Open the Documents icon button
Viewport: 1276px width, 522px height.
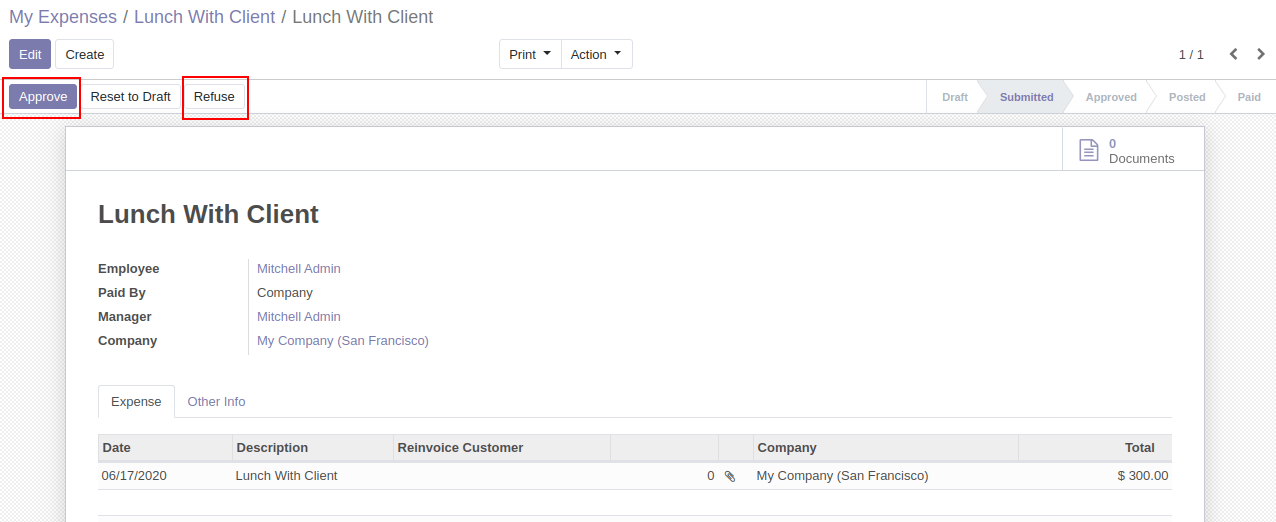point(1133,150)
